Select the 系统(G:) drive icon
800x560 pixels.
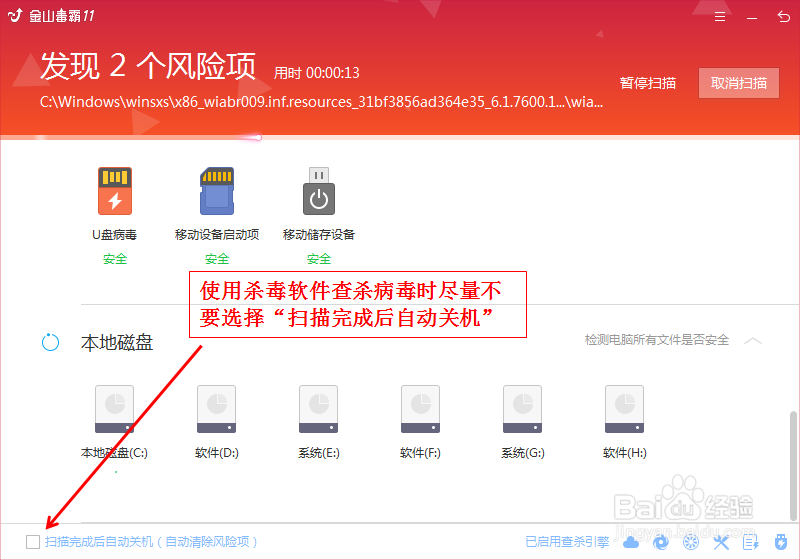coord(522,409)
